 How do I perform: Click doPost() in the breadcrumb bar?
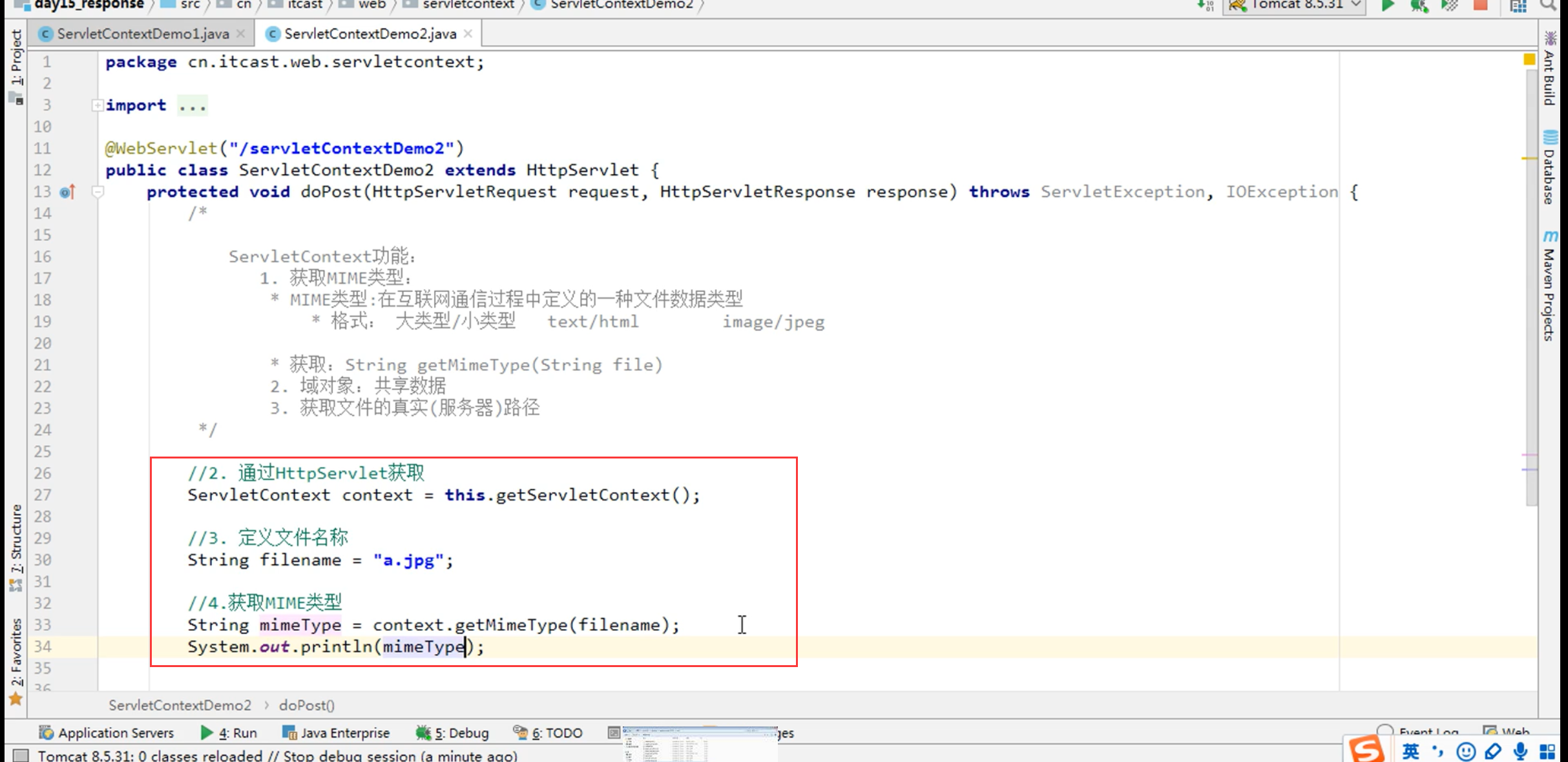coord(307,705)
